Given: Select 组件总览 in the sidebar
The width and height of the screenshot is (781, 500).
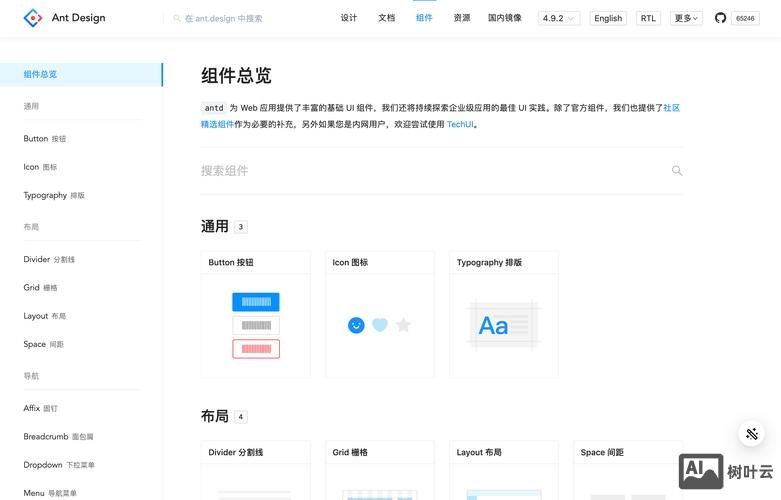Looking at the screenshot, I should click(81, 75).
